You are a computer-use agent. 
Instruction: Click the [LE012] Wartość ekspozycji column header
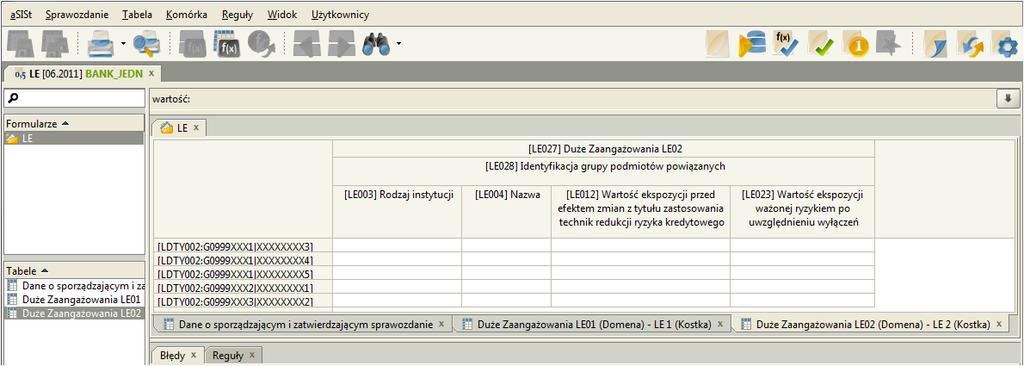641,212
